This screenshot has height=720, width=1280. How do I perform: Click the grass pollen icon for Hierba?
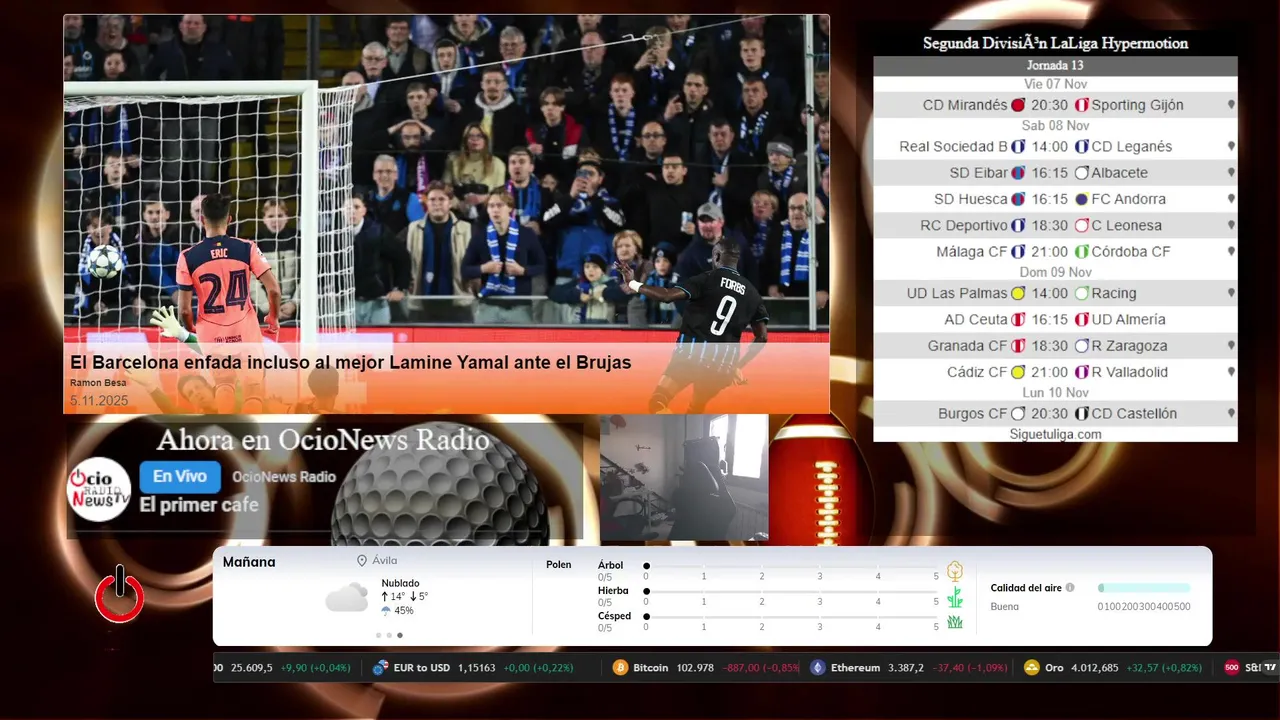(955, 597)
